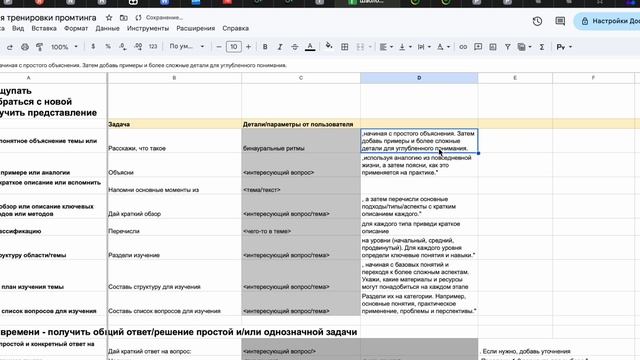Screen dimensions: 640x360
Task: Click the formula bar text
Action: point(143,65)
